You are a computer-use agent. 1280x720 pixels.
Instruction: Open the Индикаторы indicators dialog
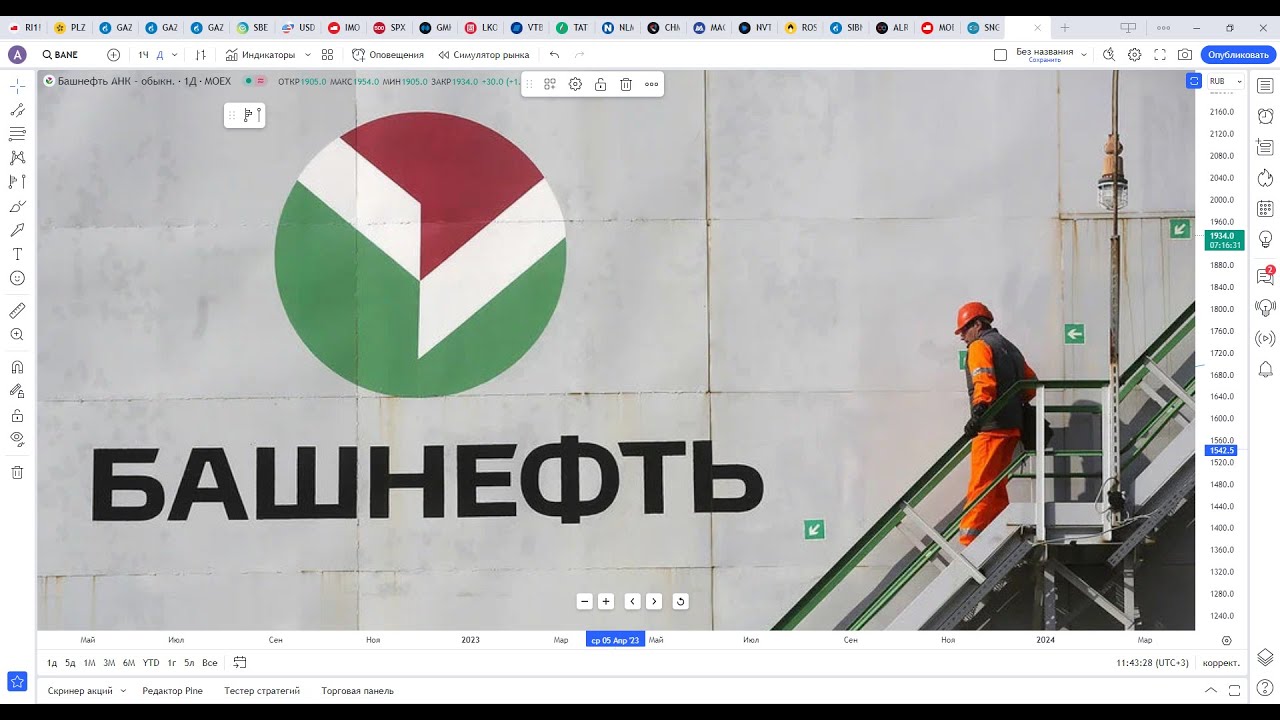point(260,55)
